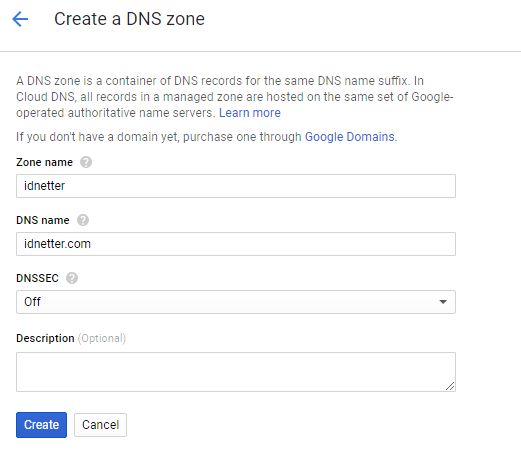
Task: Click the '(Optional)' hint beside Description
Action: click(x=102, y=338)
